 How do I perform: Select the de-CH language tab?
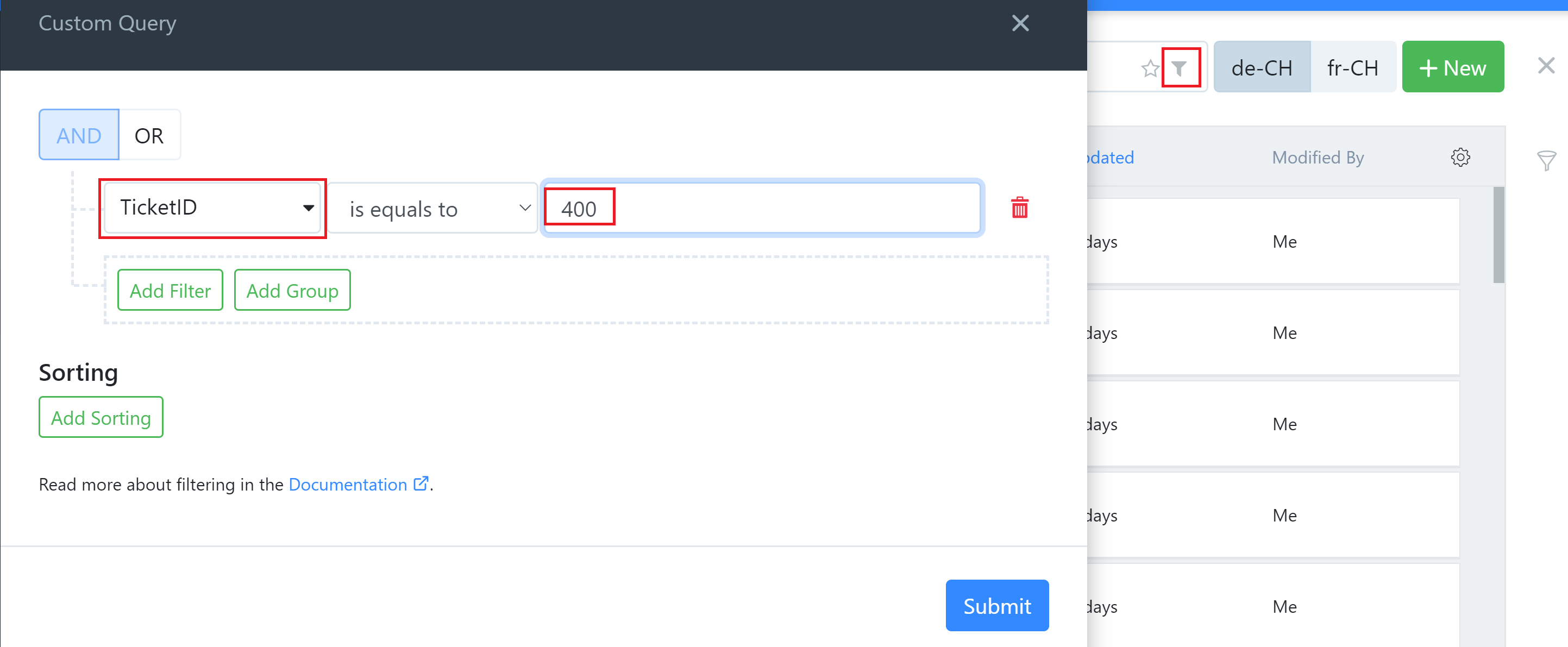(1262, 67)
